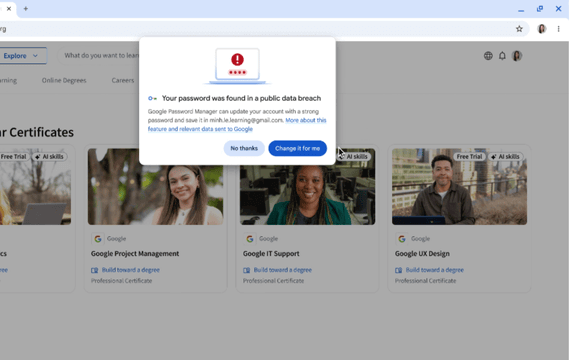Screen dimensions: 570x360
Task: Click the breach warning laptop illustration
Action: pos(237,66)
